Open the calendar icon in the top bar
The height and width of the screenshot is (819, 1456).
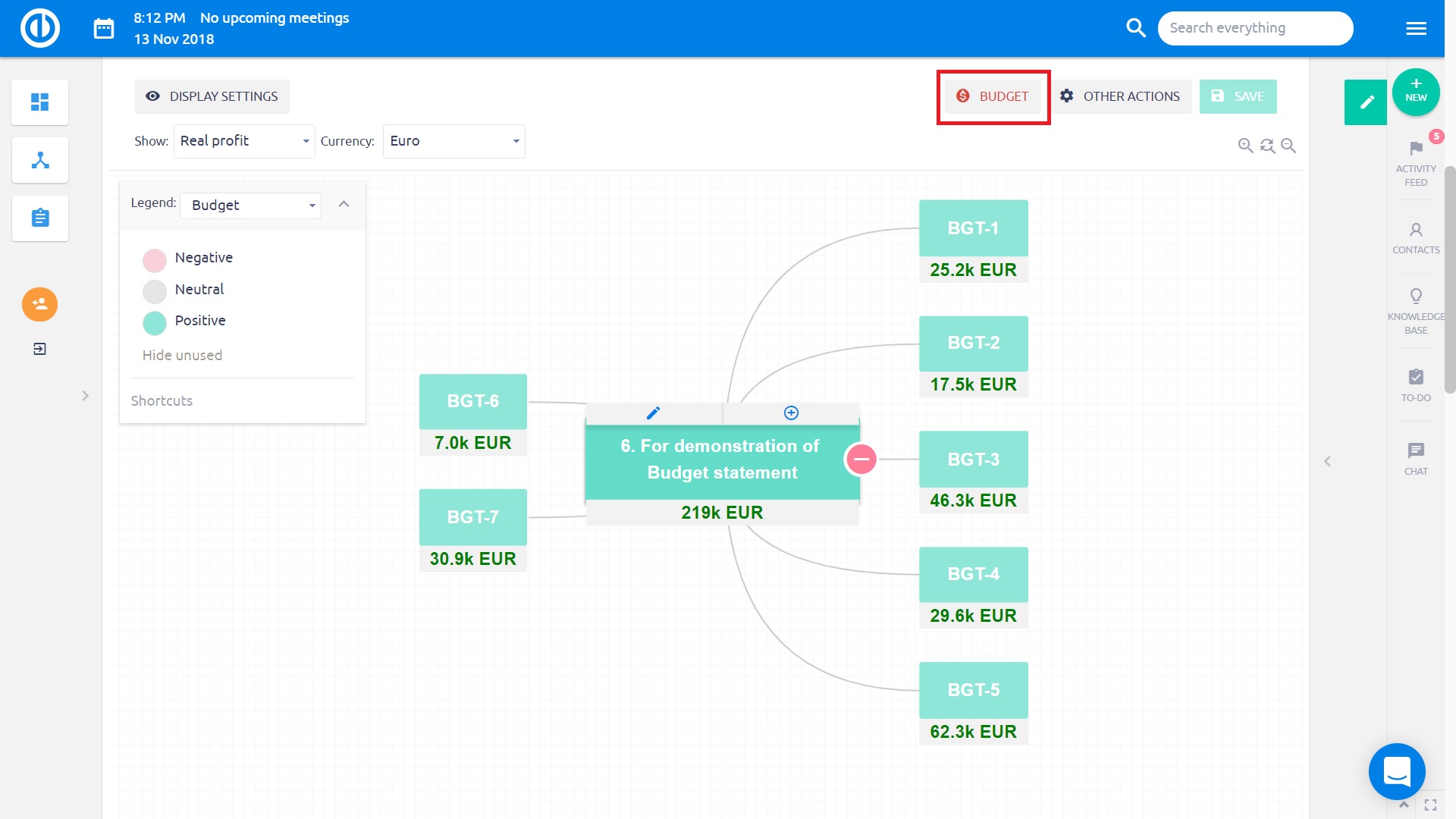(x=104, y=29)
